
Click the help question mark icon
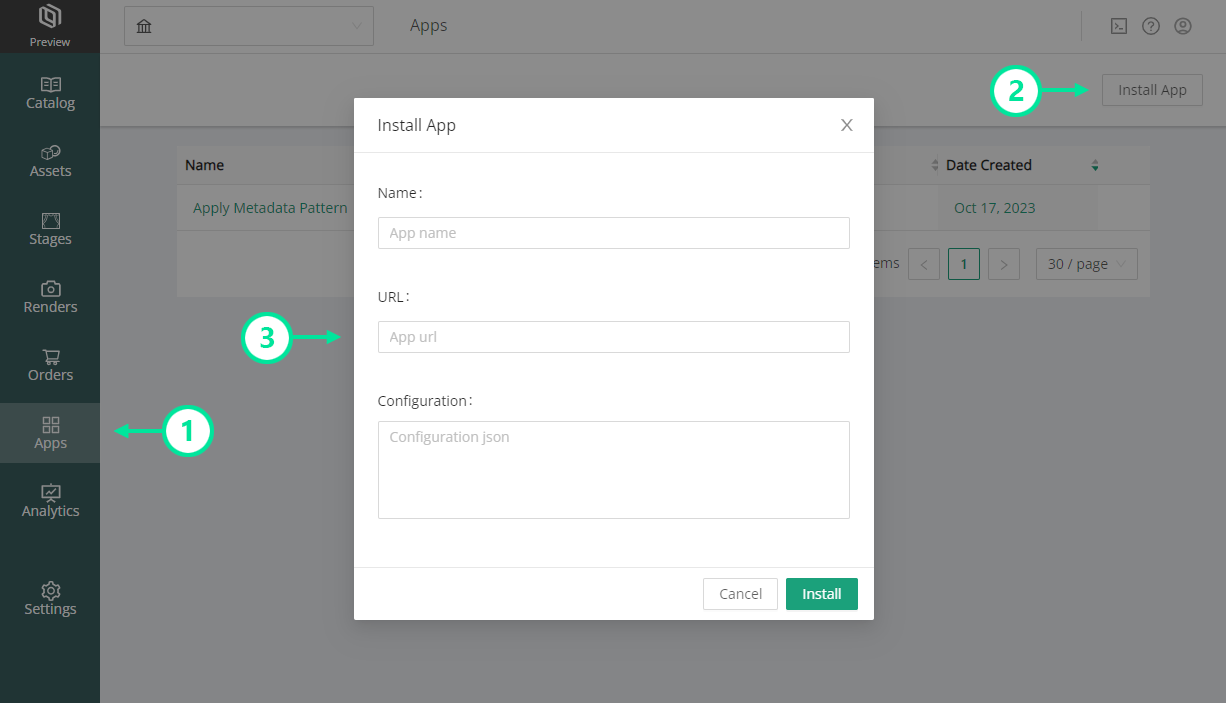pos(1151,26)
